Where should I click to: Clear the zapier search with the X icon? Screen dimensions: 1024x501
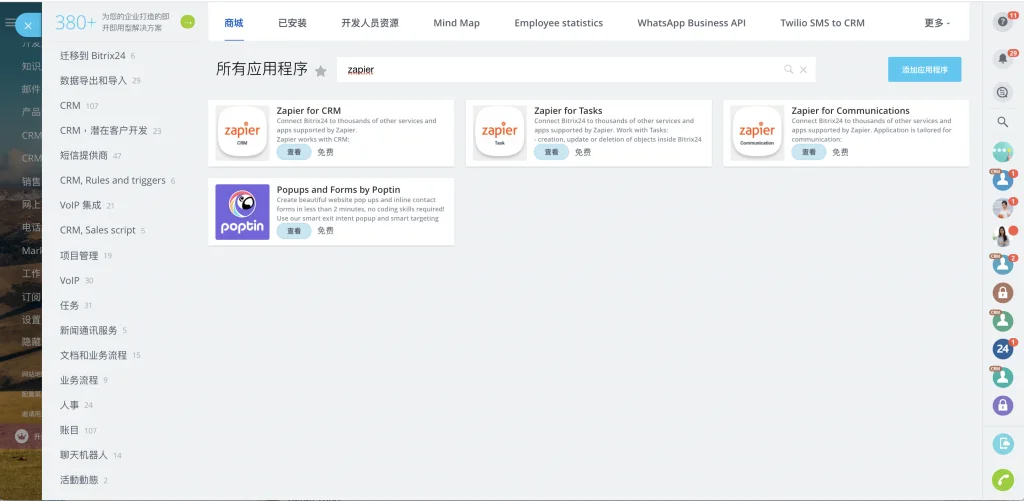(803, 69)
